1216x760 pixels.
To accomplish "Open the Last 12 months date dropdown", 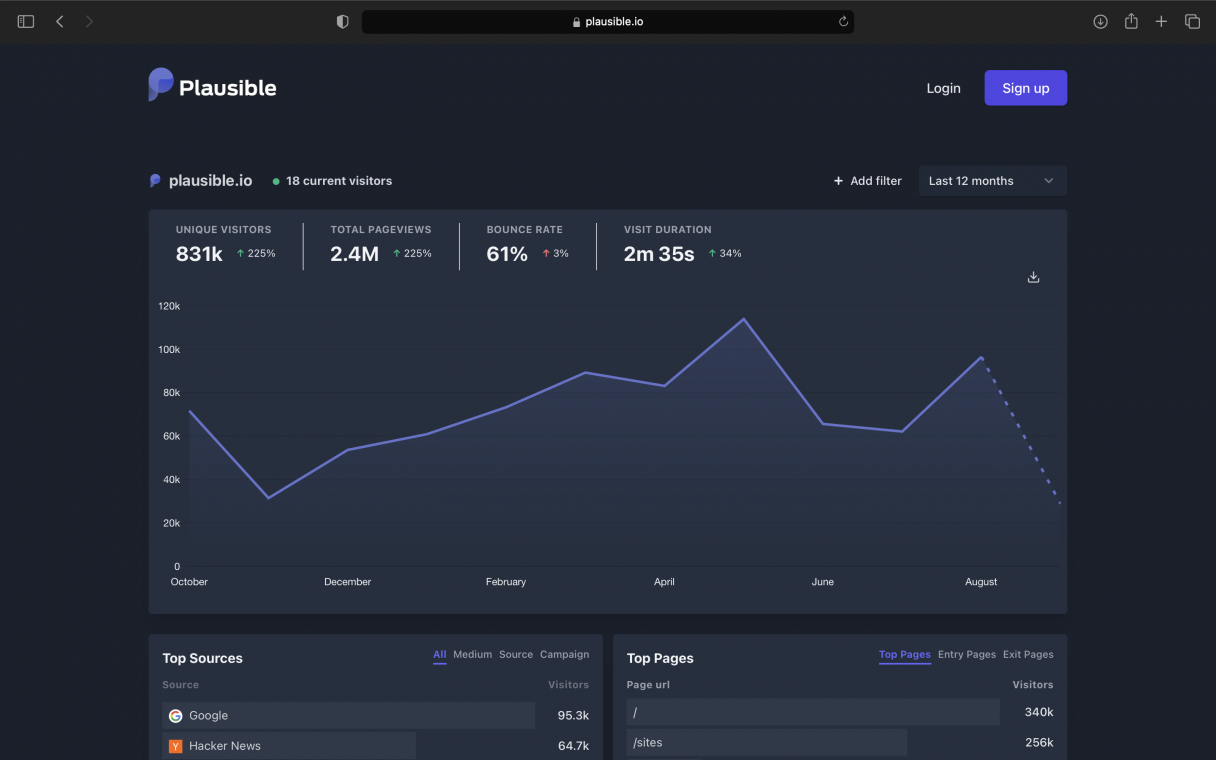I will [x=992, y=181].
